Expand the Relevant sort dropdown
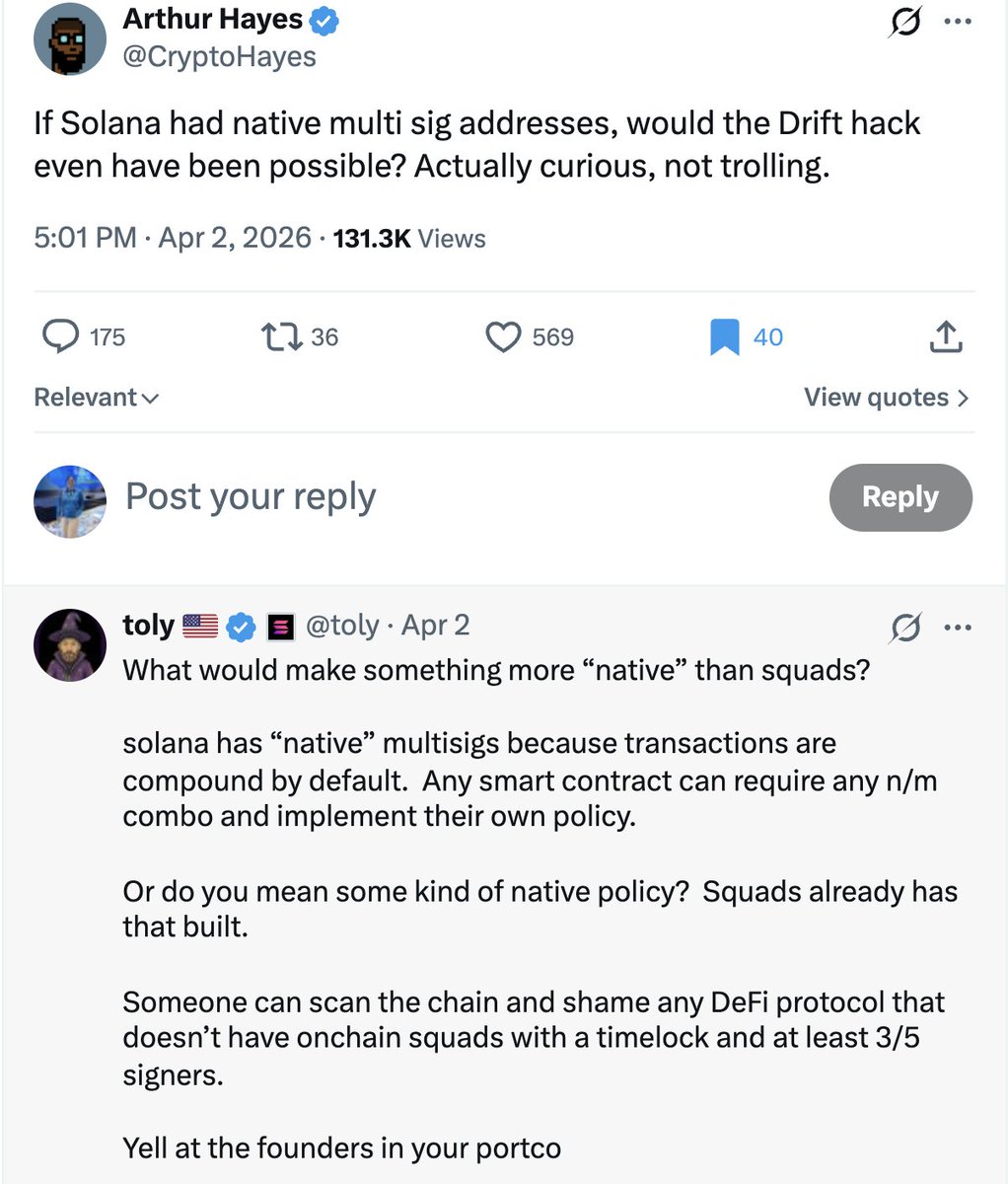Image resolution: width=1008 pixels, height=1184 pixels. tap(96, 397)
